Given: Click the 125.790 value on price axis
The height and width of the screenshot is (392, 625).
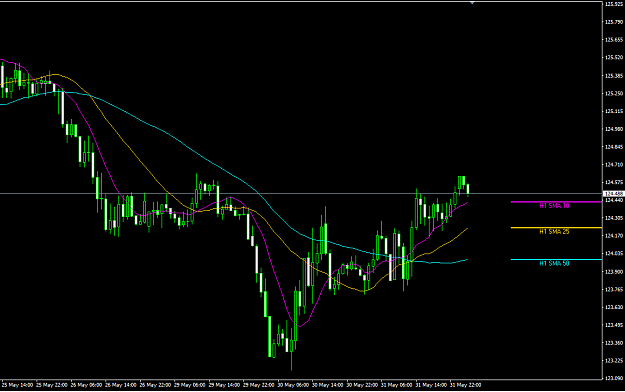Looking at the screenshot, I should [614, 22].
